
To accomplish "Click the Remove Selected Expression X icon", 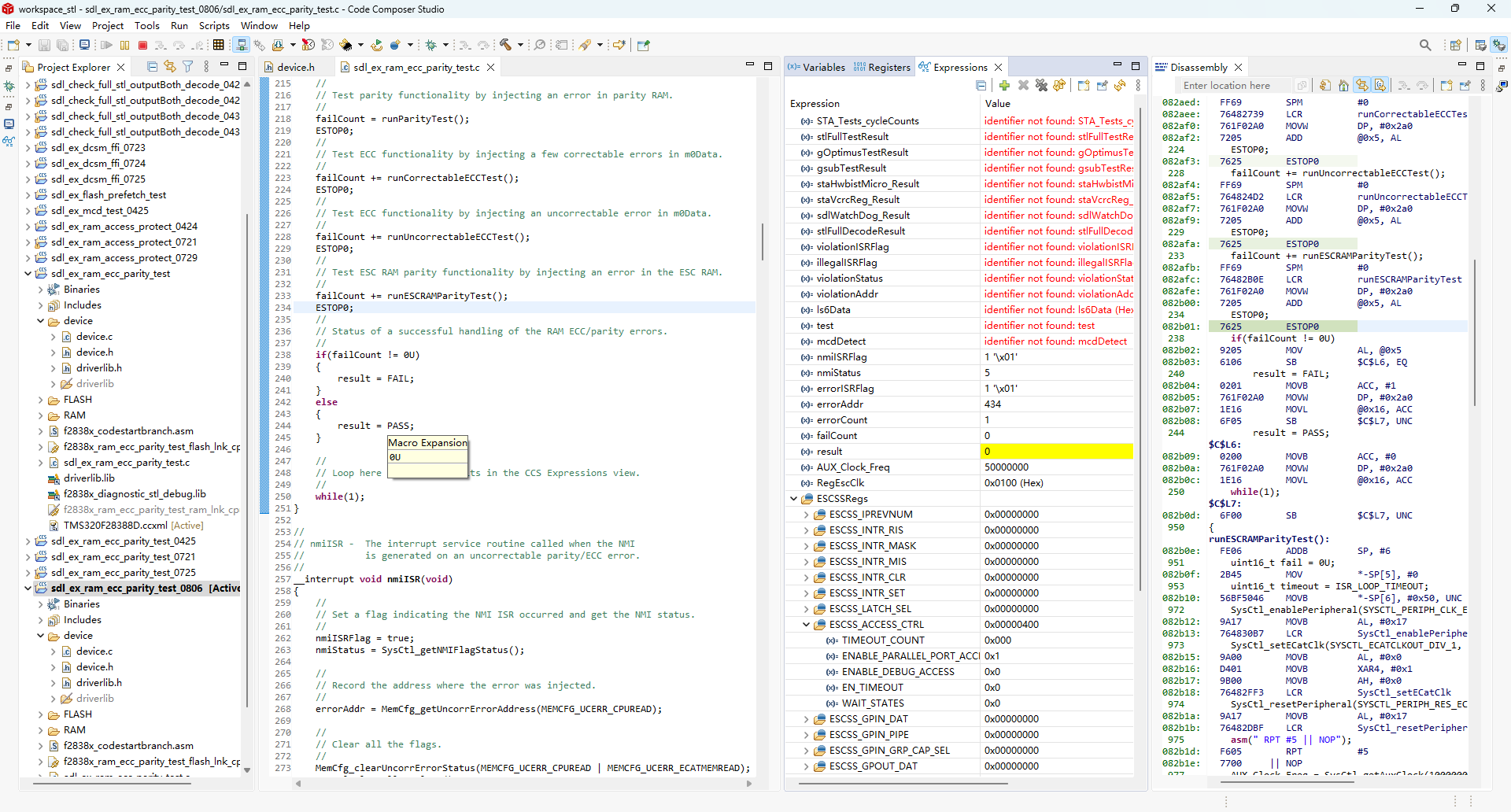I will point(1023,85).
